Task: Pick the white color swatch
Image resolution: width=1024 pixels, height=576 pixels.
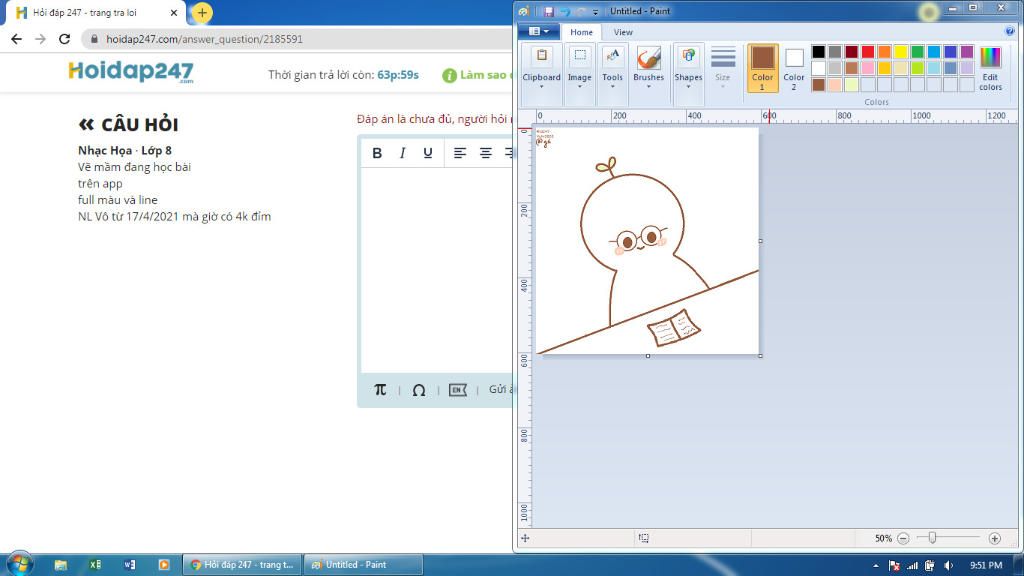Action: click(x=818, y=68)
